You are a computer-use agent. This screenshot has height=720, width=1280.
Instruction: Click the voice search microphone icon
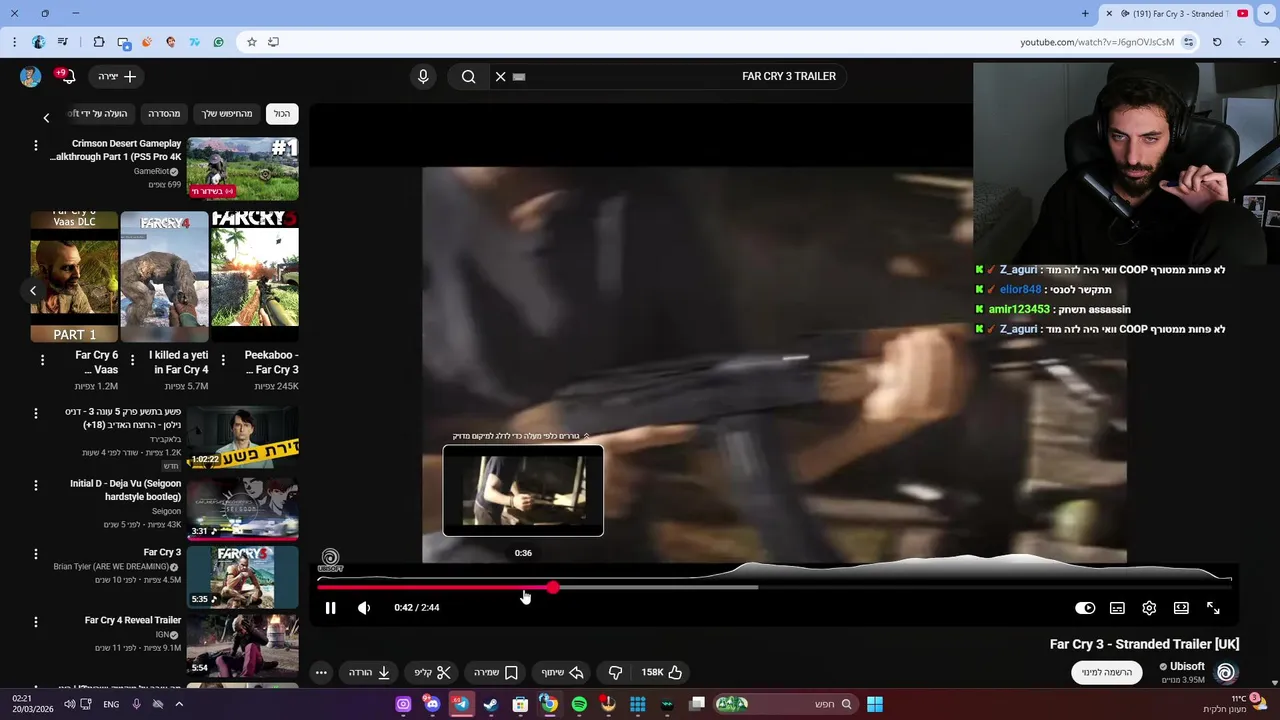pyautogui.click(x=423, y=76)
